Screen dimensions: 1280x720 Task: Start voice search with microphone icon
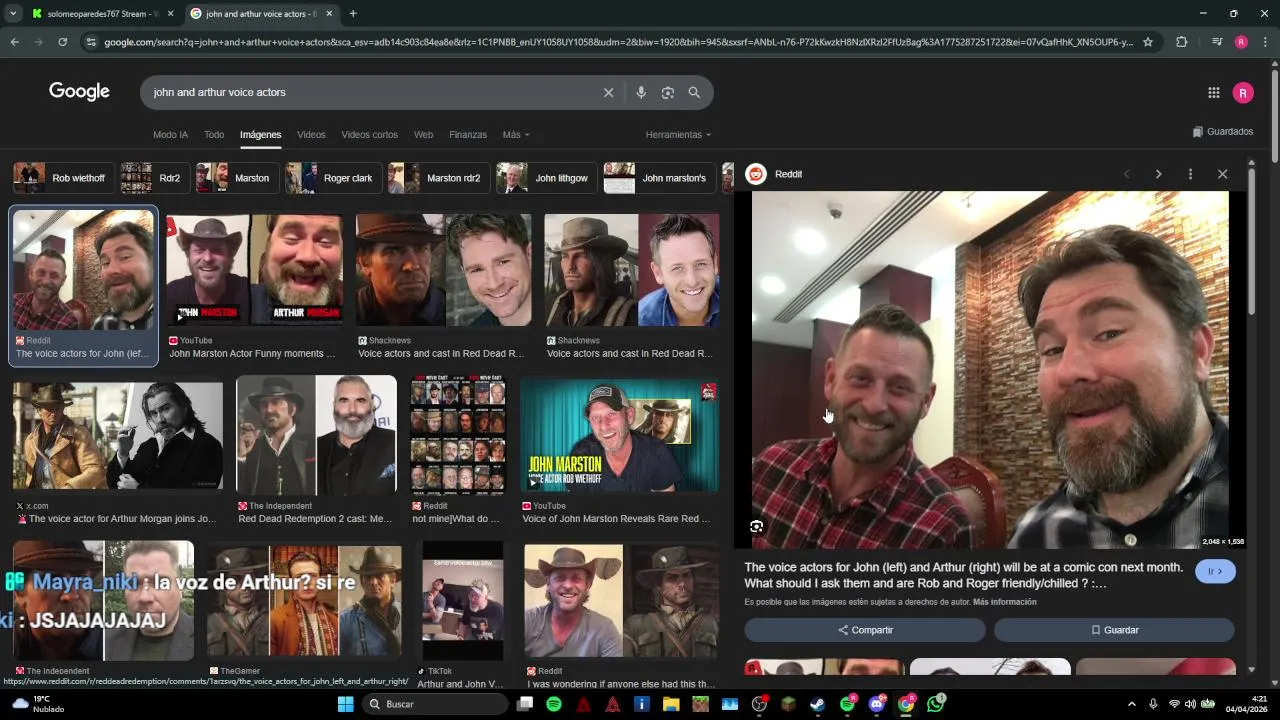641,92
